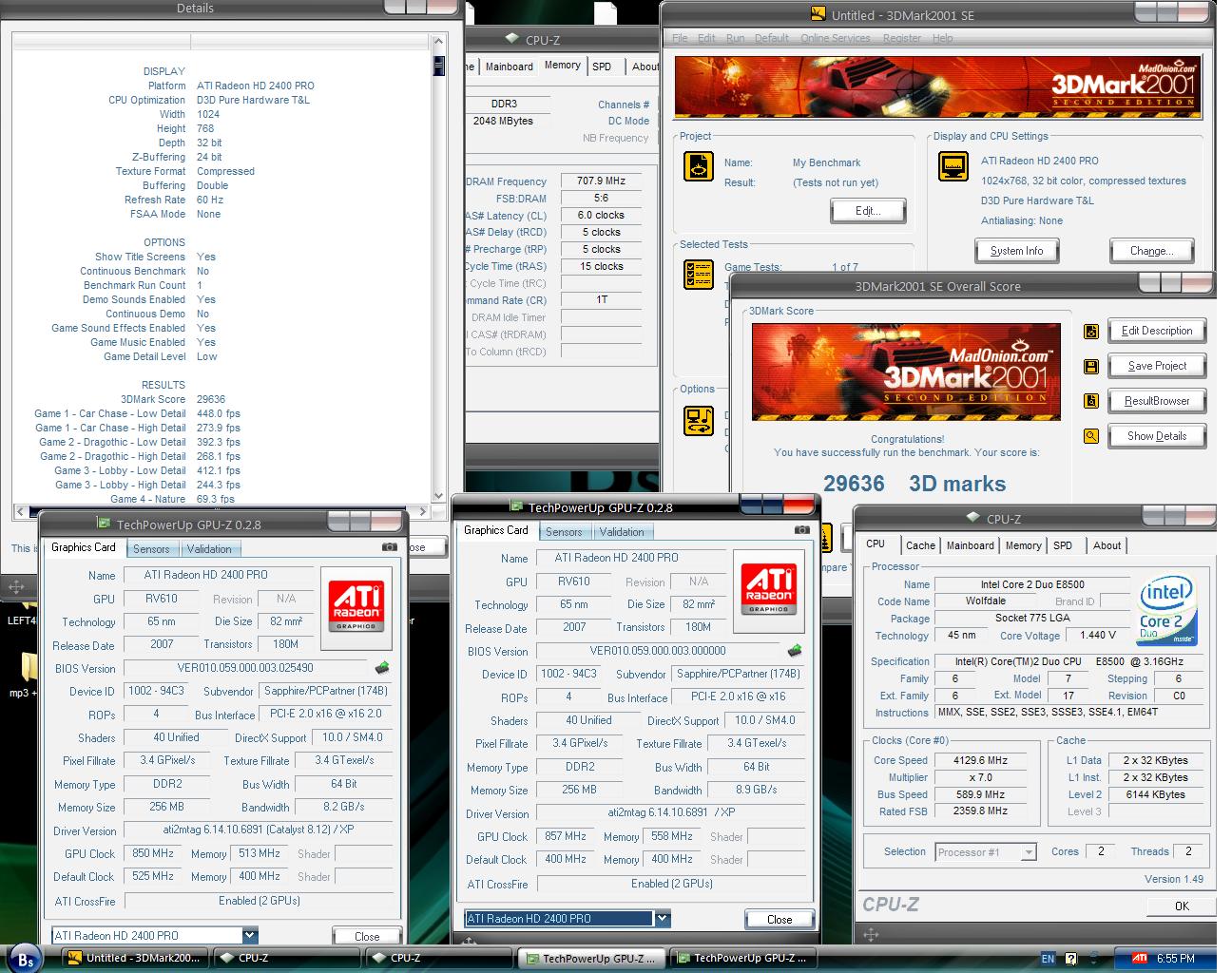
Task: Open Mainboard tab in lower CPU-Z window
Action: coord(970,545)
